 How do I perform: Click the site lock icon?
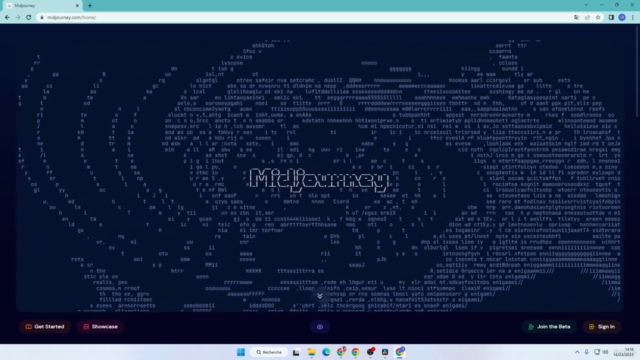(42, 18)
